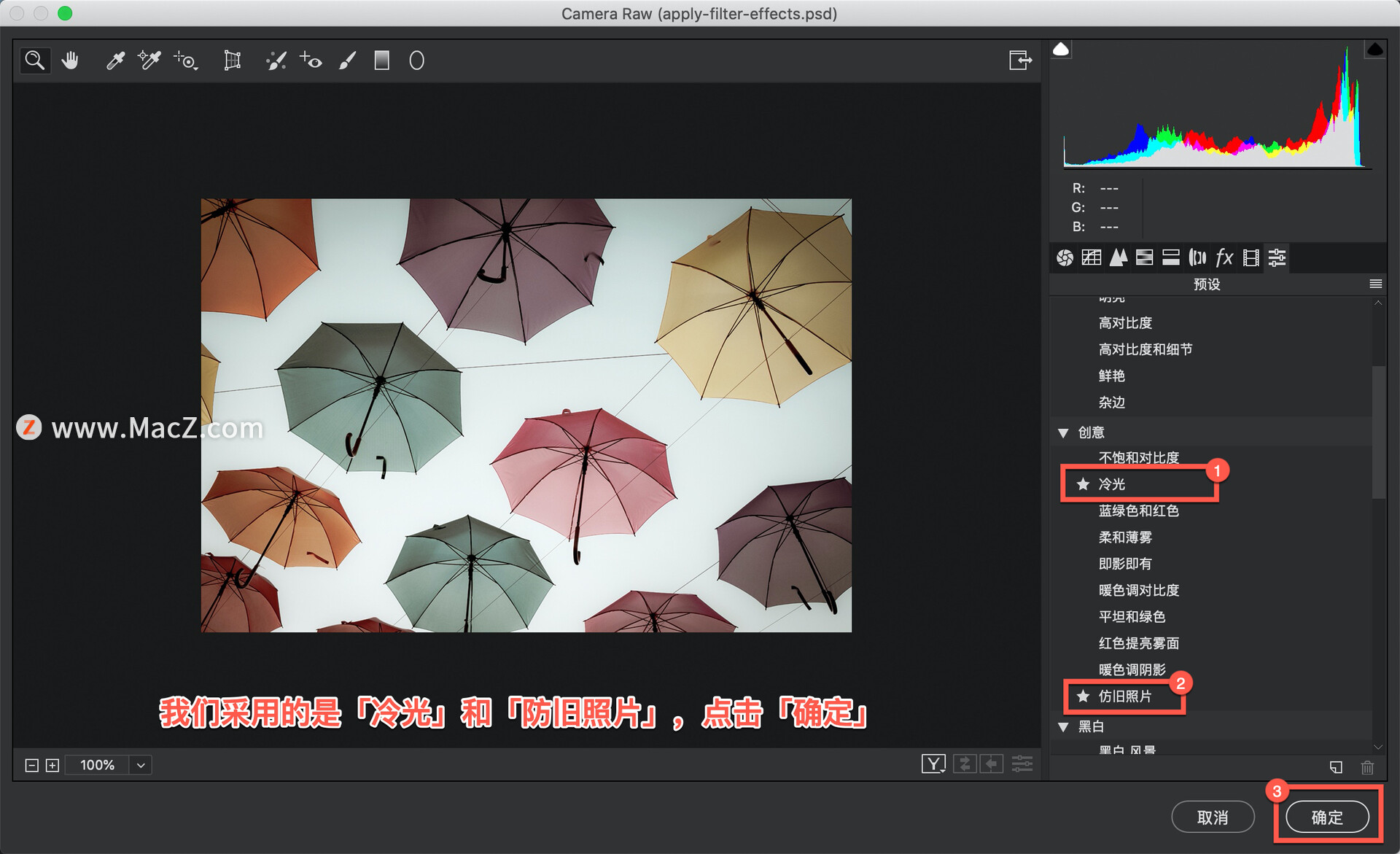Create a new preset icon
The image size is (1400, 854).
point(1336,767)
